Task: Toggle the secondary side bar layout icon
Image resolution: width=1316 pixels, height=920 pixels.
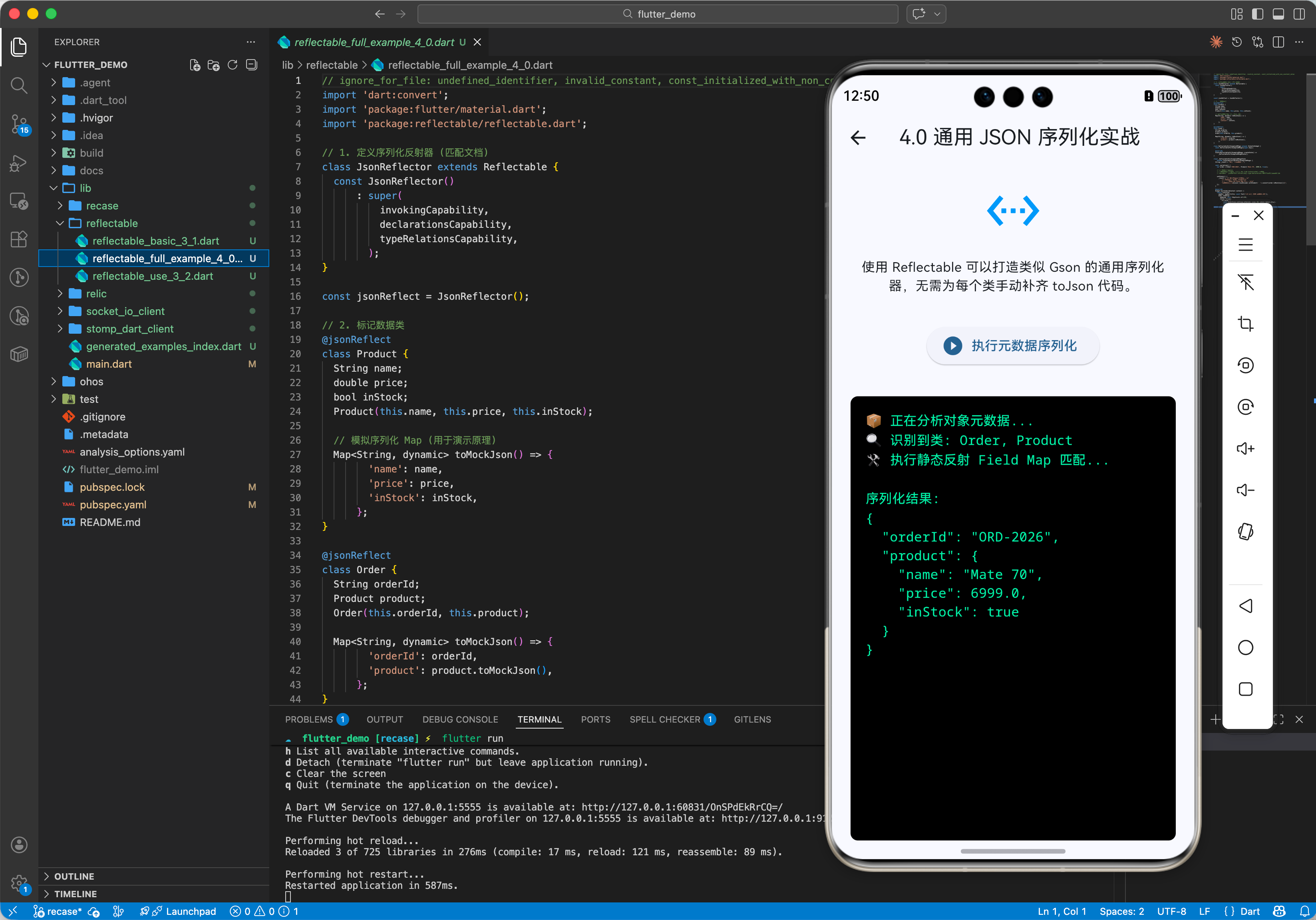Action: point(1299,14)
